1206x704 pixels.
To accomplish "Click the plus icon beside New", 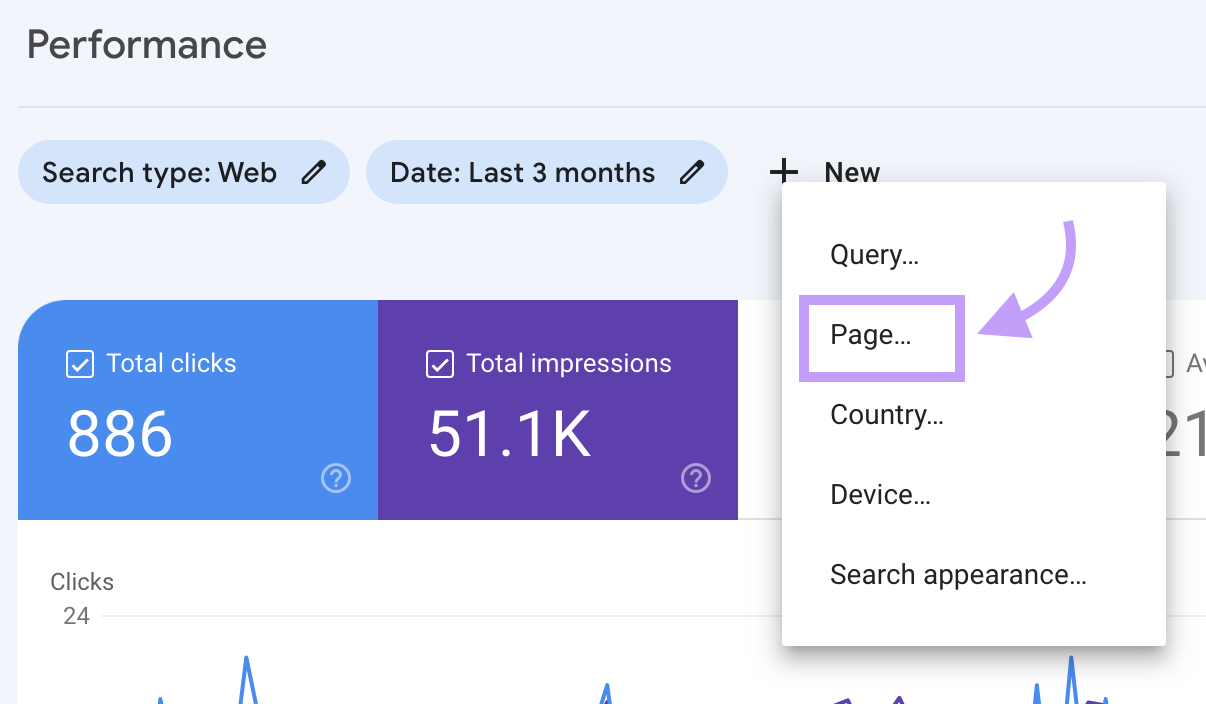I will tap(783, 172).
